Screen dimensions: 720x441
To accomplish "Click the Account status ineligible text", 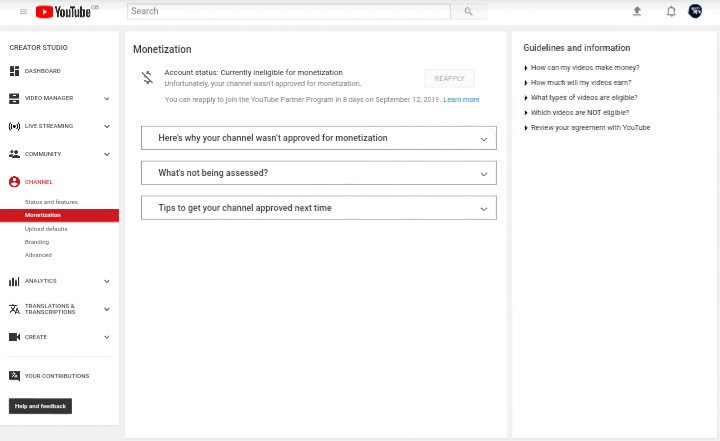I will click(253, 73).
